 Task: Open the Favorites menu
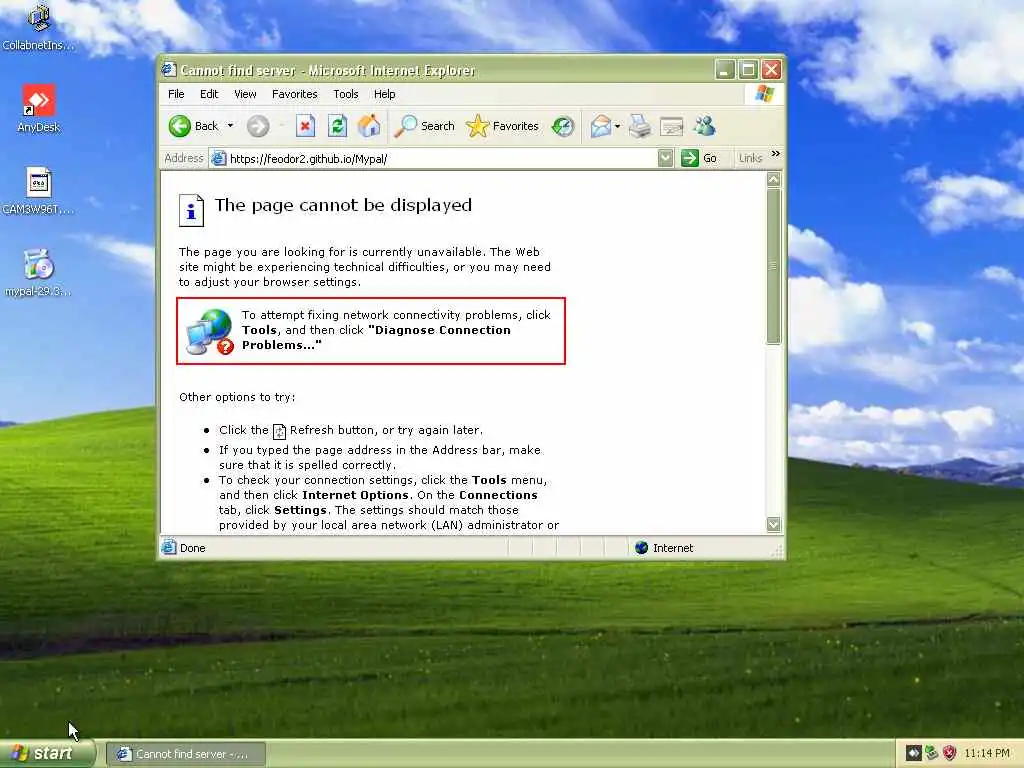pos(295,94)
